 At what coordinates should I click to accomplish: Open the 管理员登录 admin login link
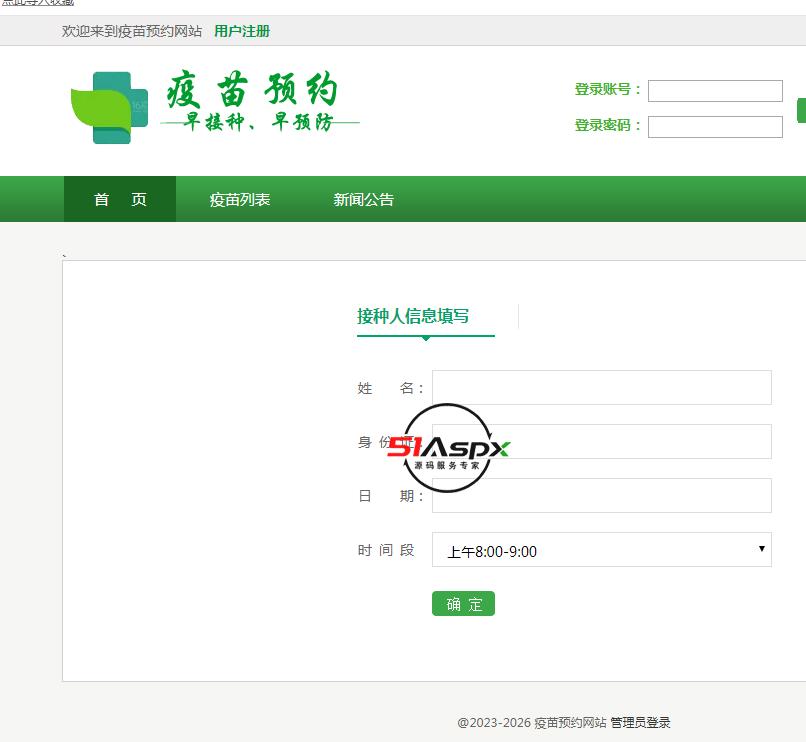[x=640, y=722]
